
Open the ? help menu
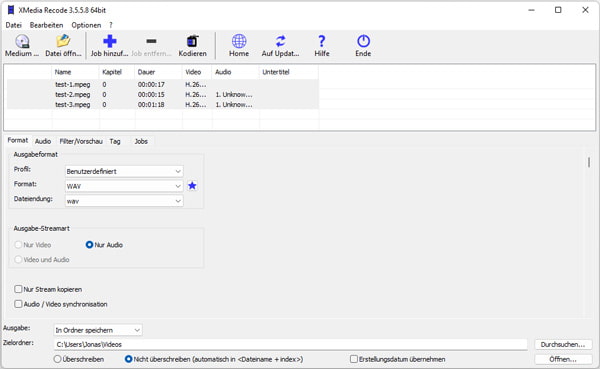tap(111, 25)
